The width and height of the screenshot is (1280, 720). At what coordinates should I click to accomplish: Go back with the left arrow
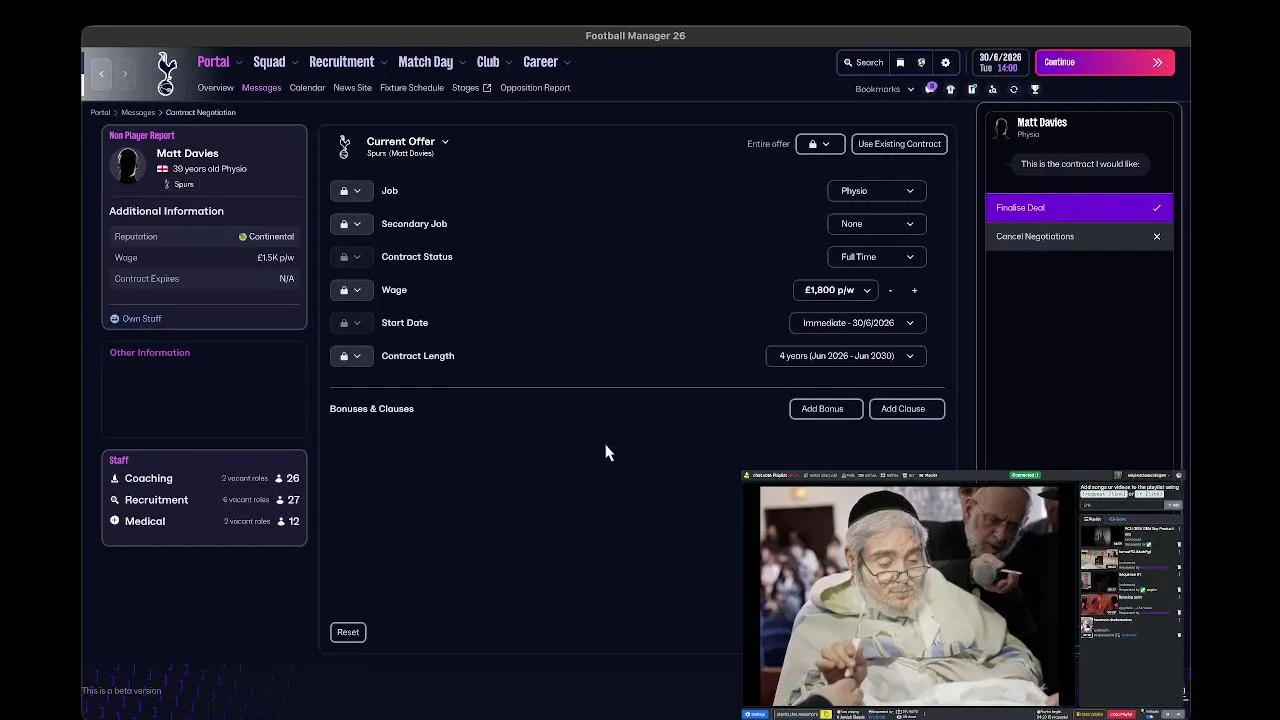click(x=101, y=73)
